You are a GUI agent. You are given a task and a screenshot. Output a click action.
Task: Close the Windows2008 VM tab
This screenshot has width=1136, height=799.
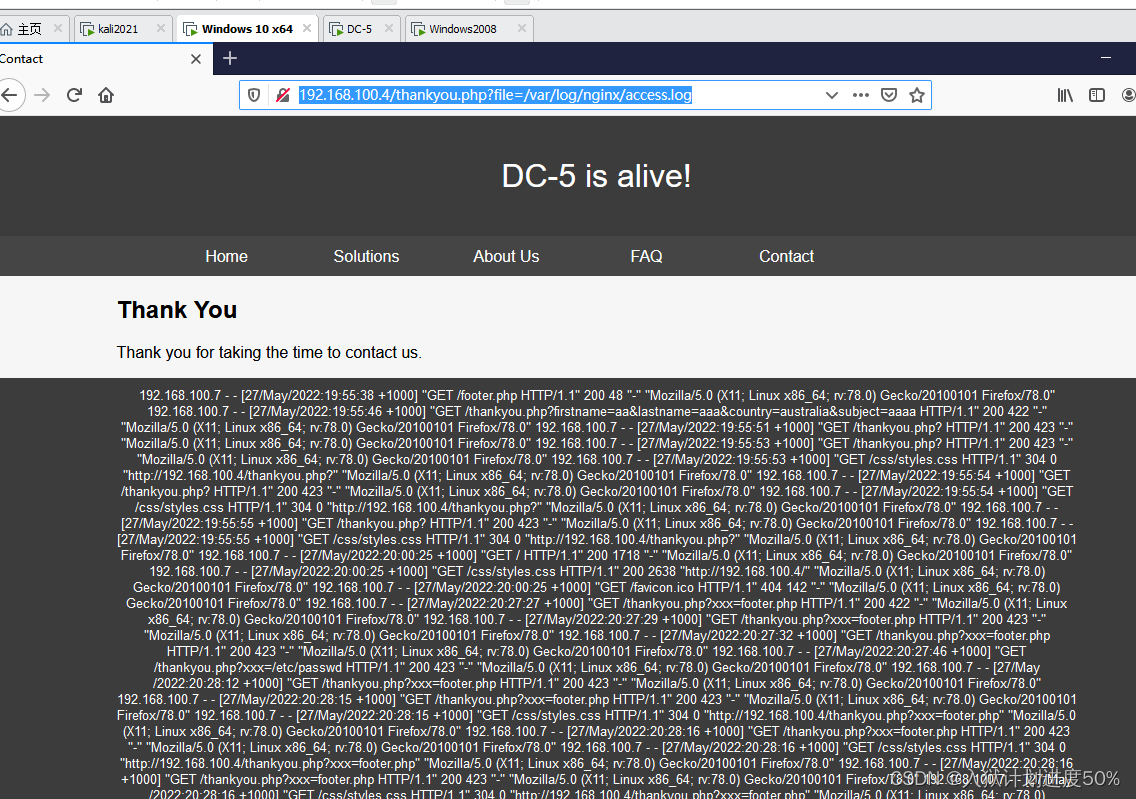click(x=522, y=28)
